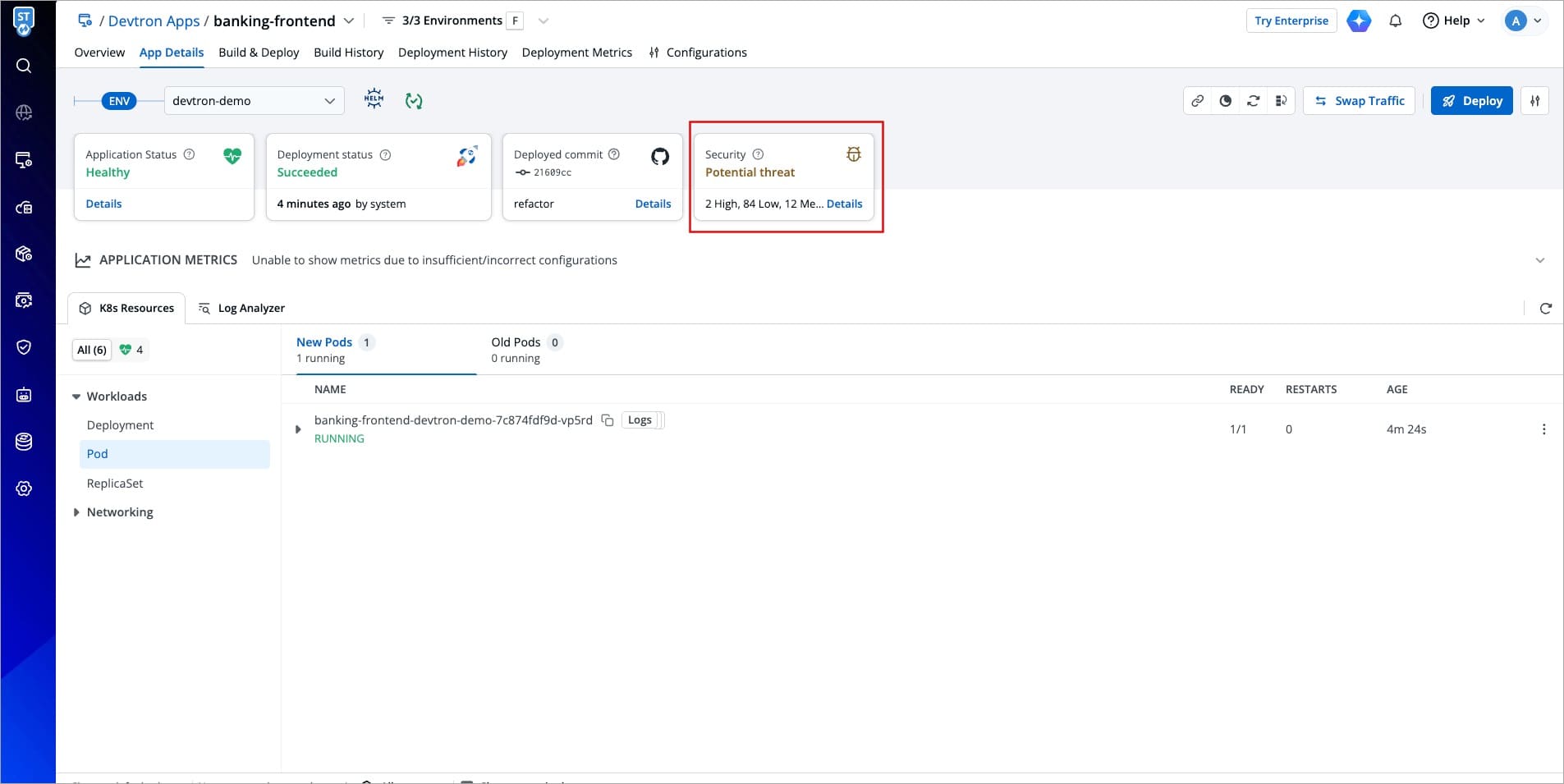Viewport: 1564px width, 784px height.
Task: Switch to the Build & Deploy tab
Action: [259, 53]
